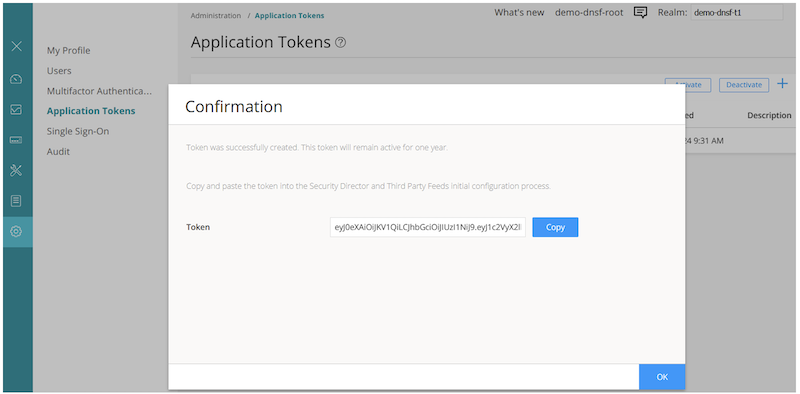The image size is (800, 394).
Task: Go to Users in the side menu
Action: coord(59,71)
